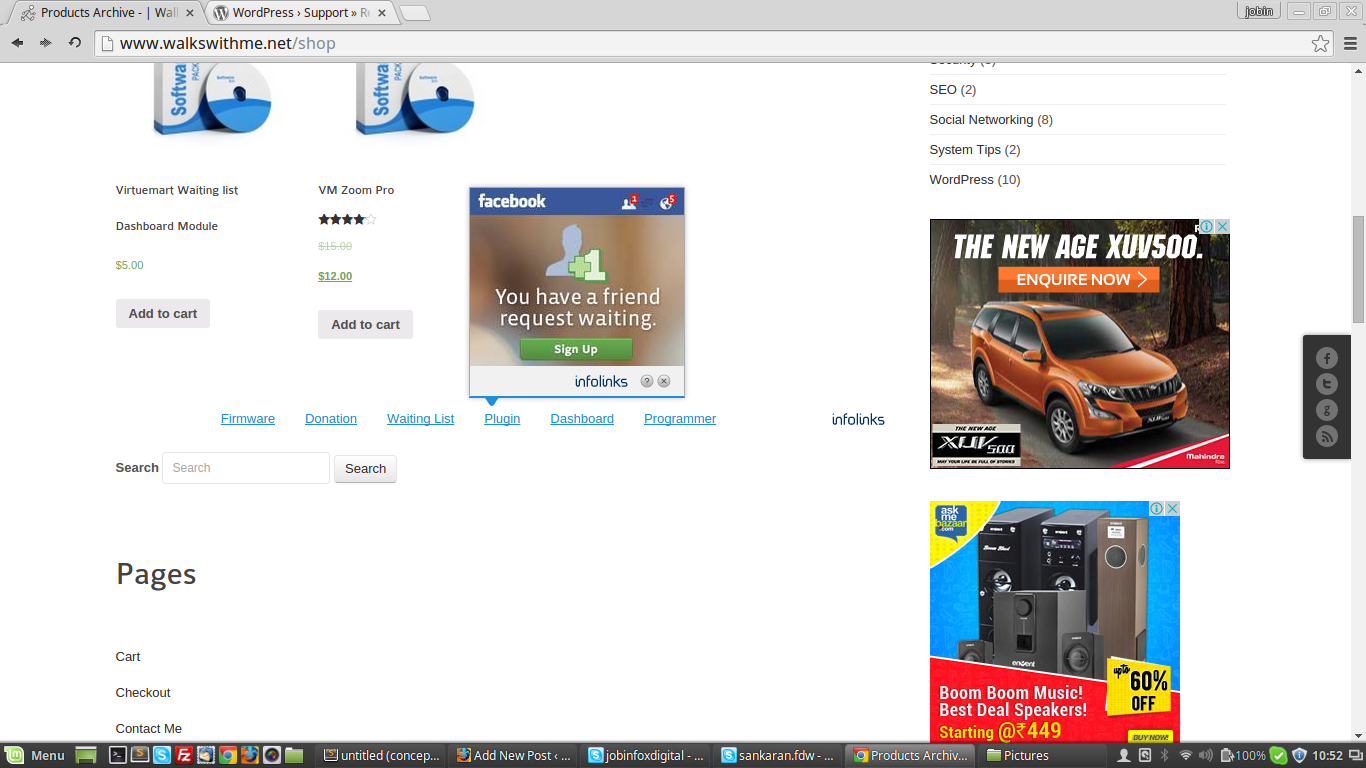
Task: Close the speakers ad via X icon
Action: (x=1172, y=509)
